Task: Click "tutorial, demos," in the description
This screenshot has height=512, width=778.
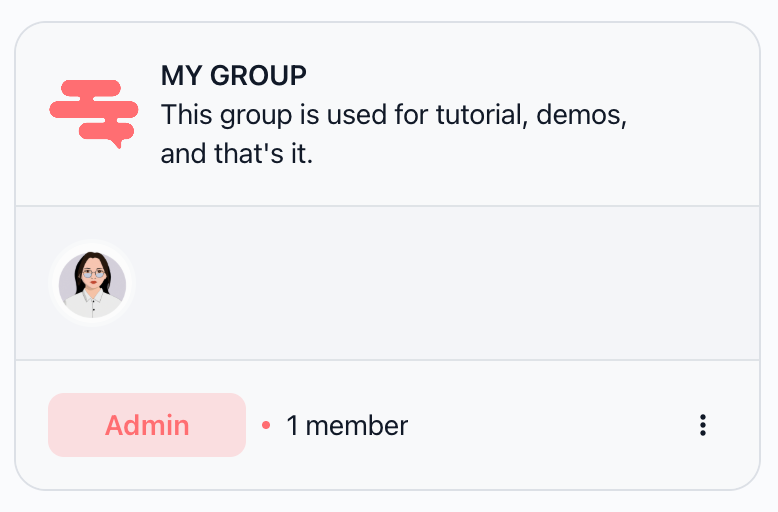Action: tap(531, 115)
